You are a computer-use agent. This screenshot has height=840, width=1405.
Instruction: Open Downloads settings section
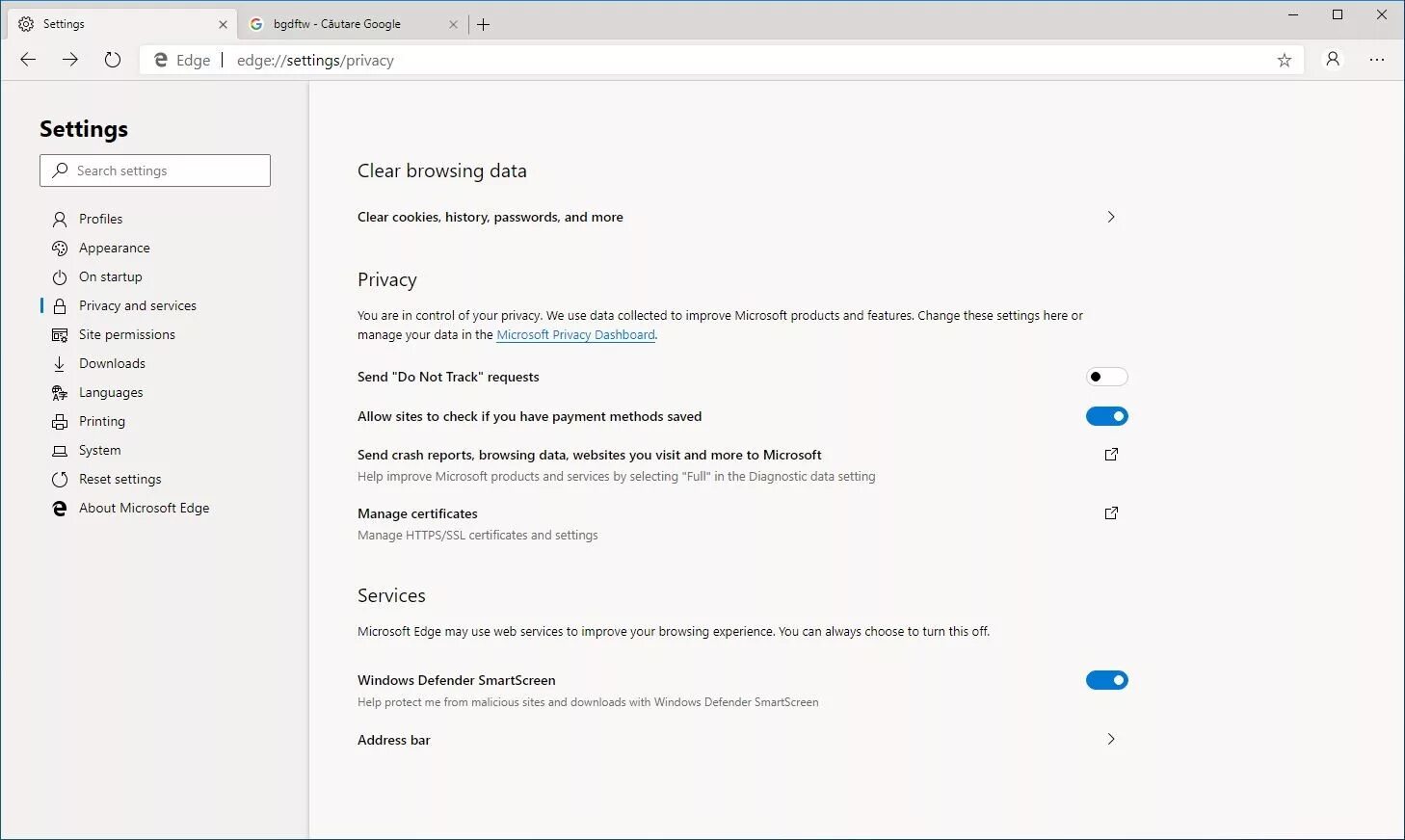click(112, 363)
